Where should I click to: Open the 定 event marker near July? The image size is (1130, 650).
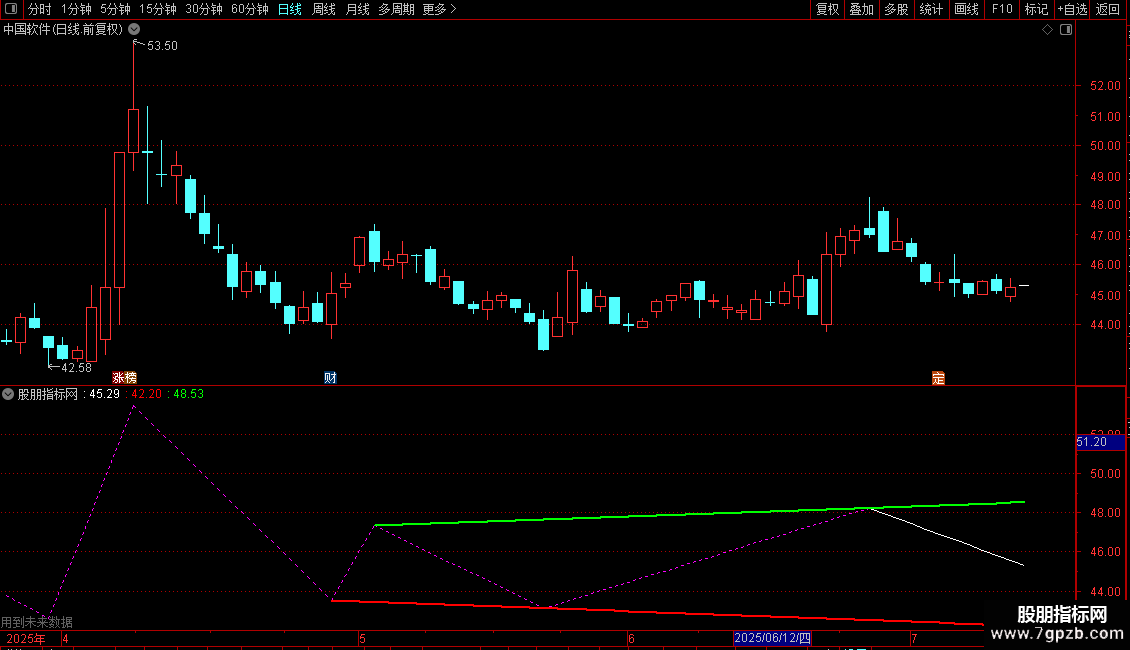[938, 378]
